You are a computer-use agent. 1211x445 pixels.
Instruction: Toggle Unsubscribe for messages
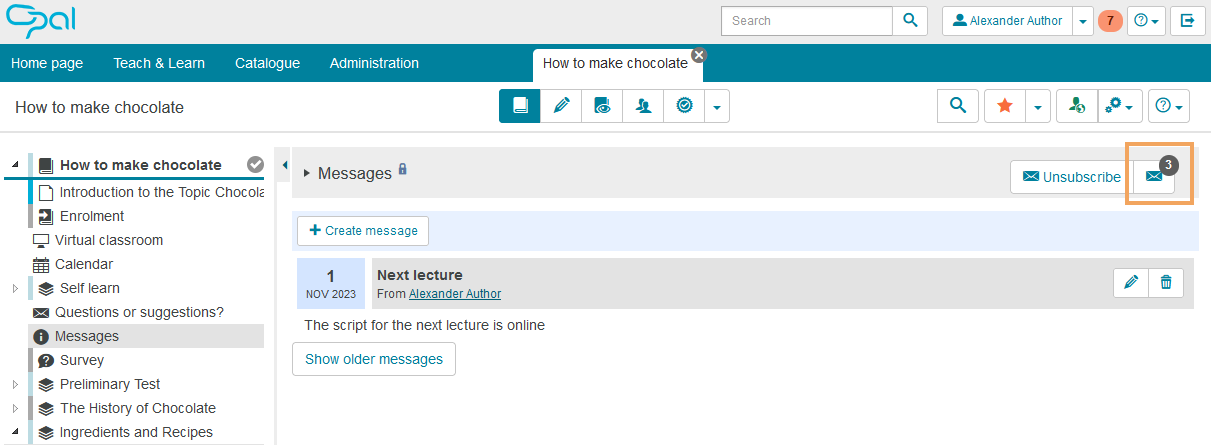pos(1071,177)
